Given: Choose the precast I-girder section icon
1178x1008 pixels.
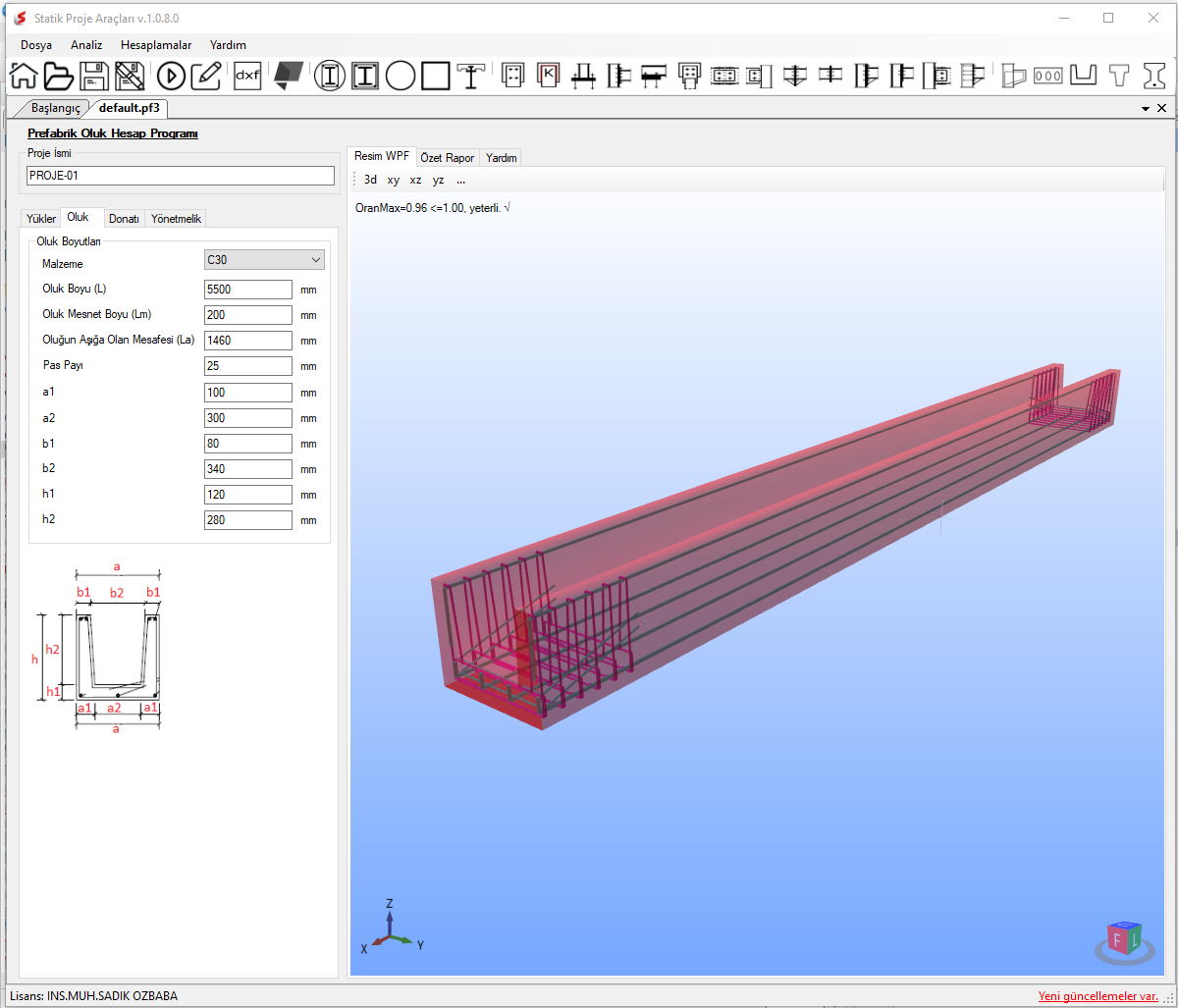Looking at the screenshot, I should pos(1155,76).
